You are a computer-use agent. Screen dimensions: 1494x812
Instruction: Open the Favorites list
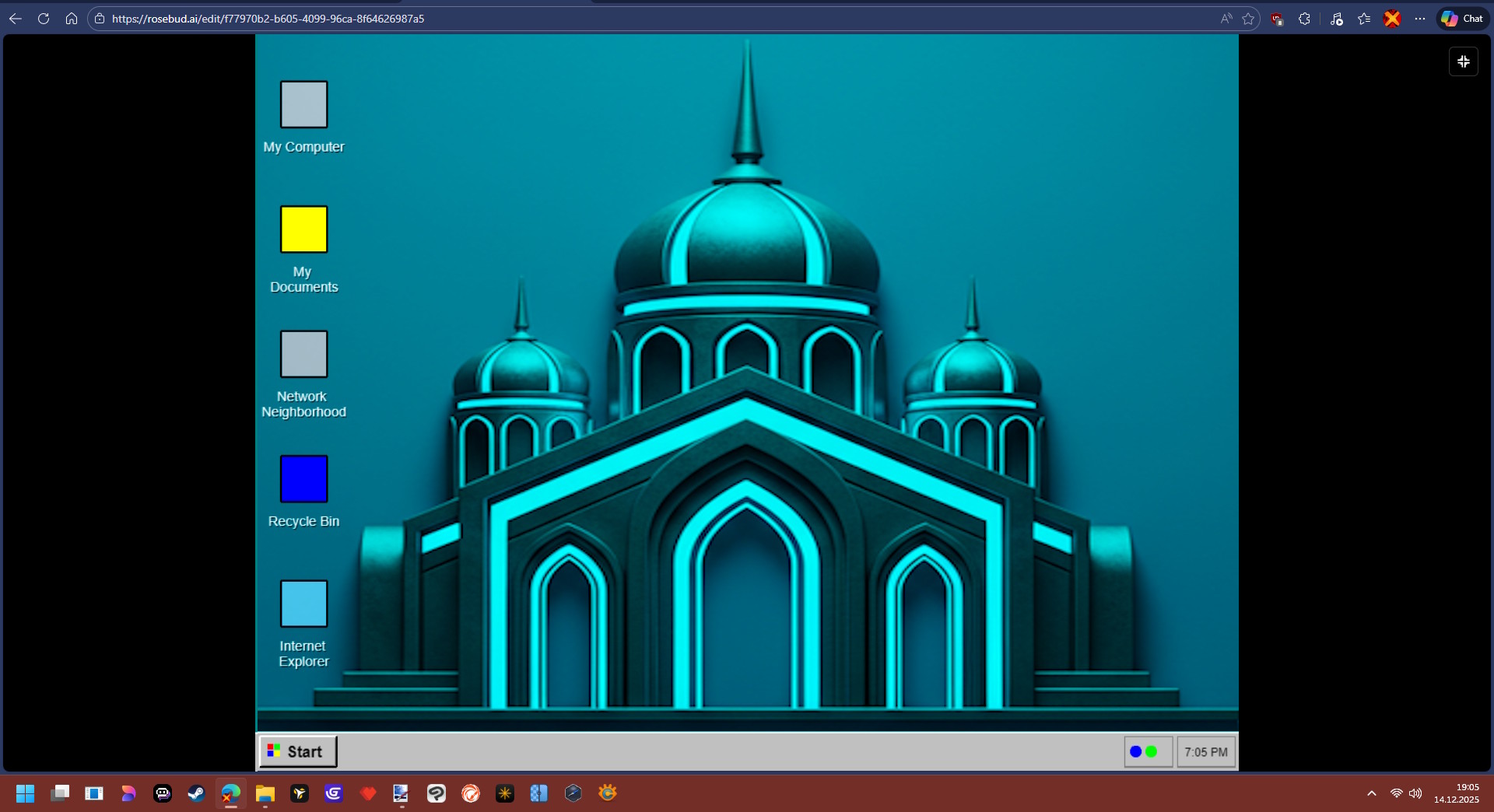tap(1364, 19)
